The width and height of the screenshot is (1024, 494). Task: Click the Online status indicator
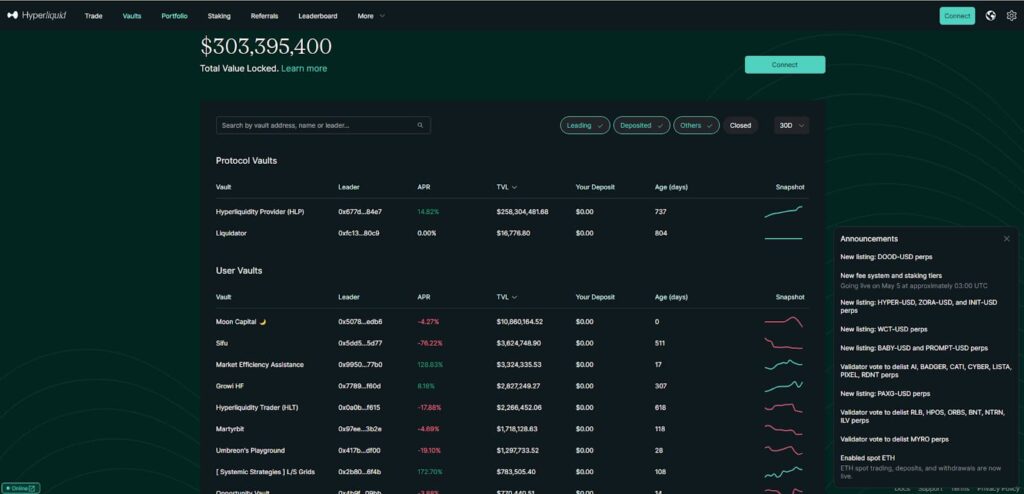tap(20, 488)
